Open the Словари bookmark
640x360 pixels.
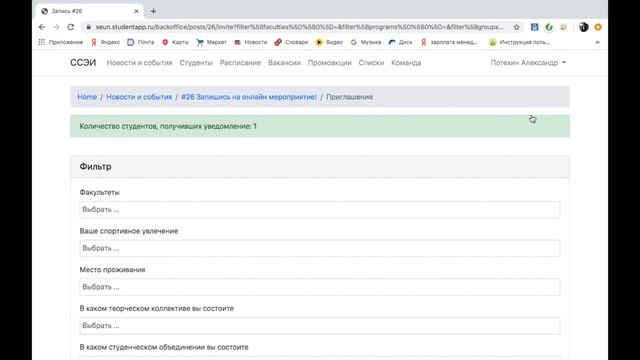[x=291, y=42]
